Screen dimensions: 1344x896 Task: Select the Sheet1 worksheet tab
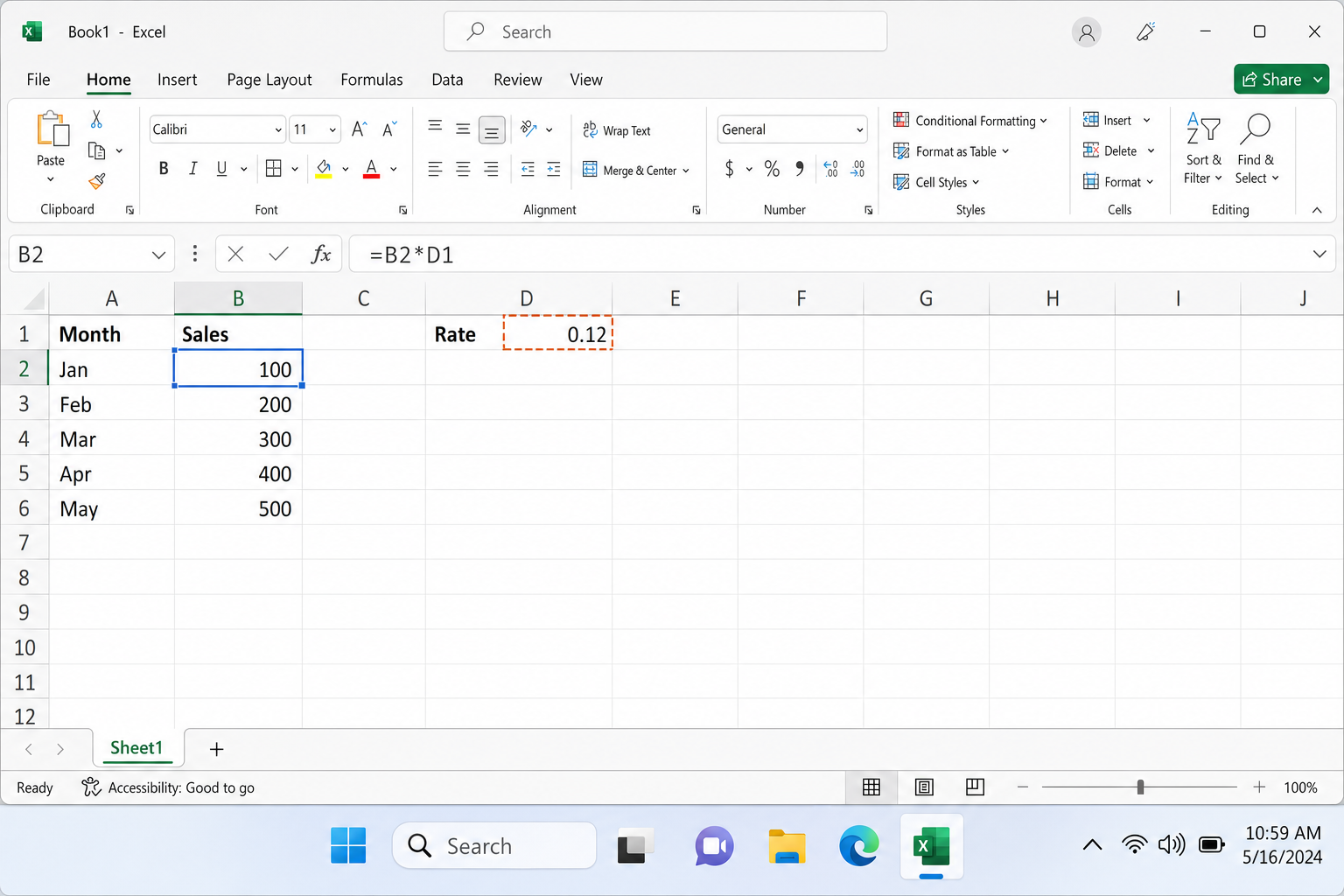[x=136, y=748]
